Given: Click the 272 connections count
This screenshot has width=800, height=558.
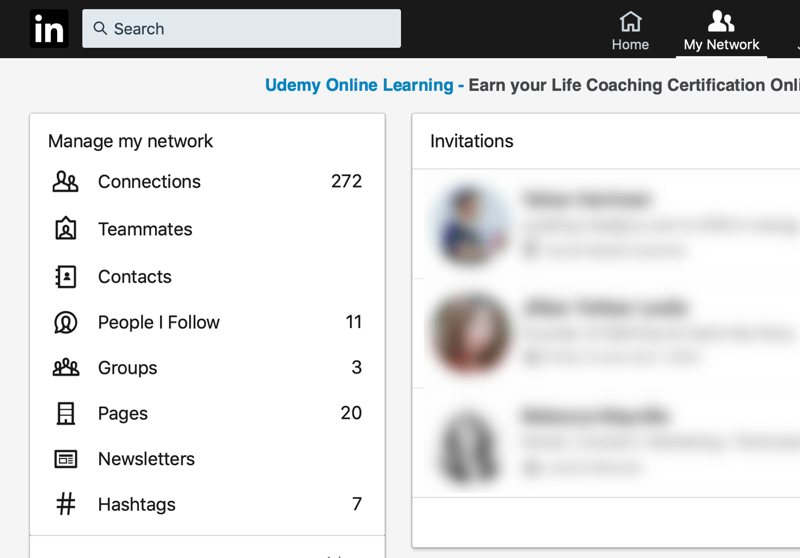Looking at the screenshot, I should 346,181.
